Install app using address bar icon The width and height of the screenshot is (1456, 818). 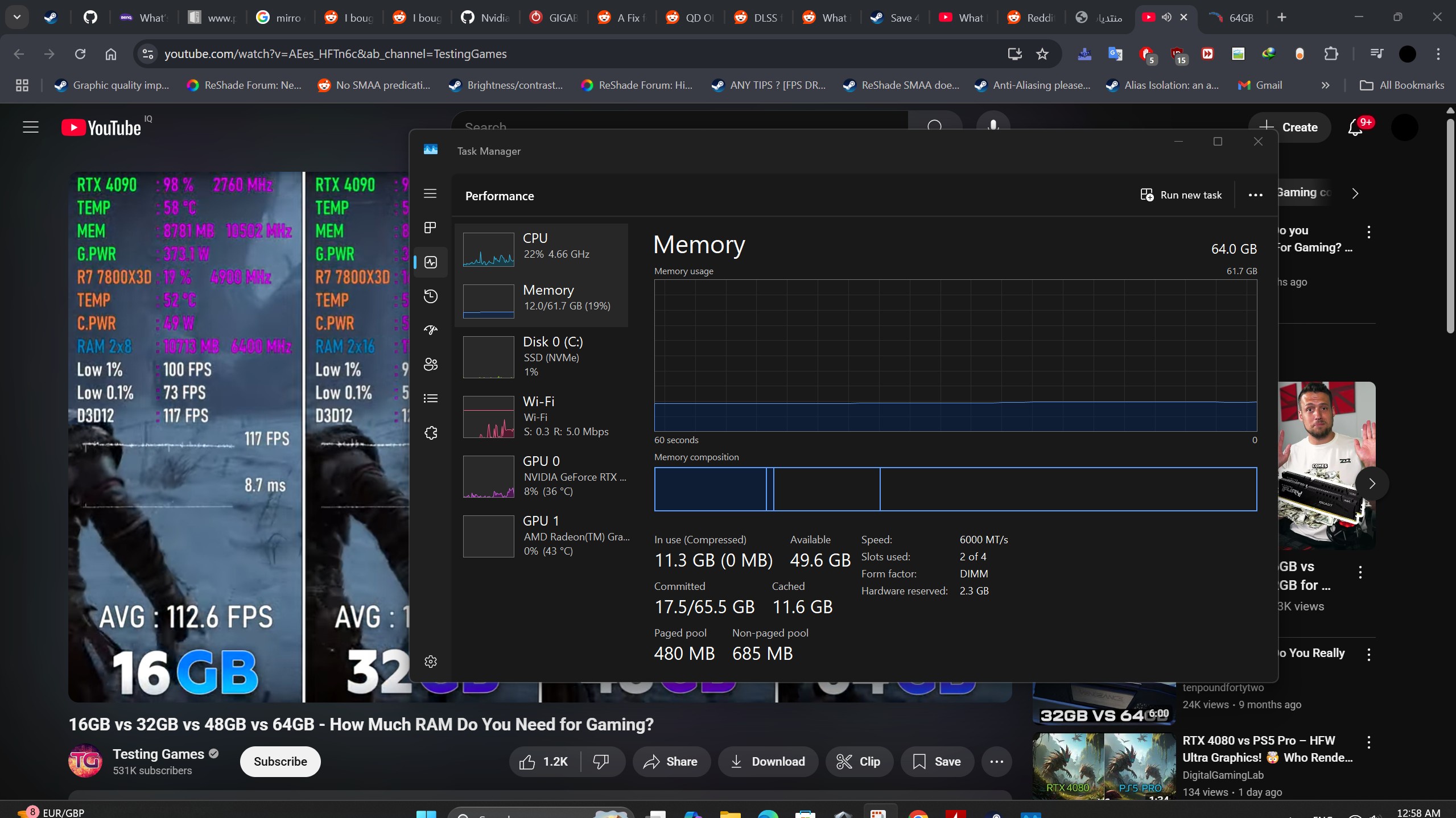tap(1014, 54)
